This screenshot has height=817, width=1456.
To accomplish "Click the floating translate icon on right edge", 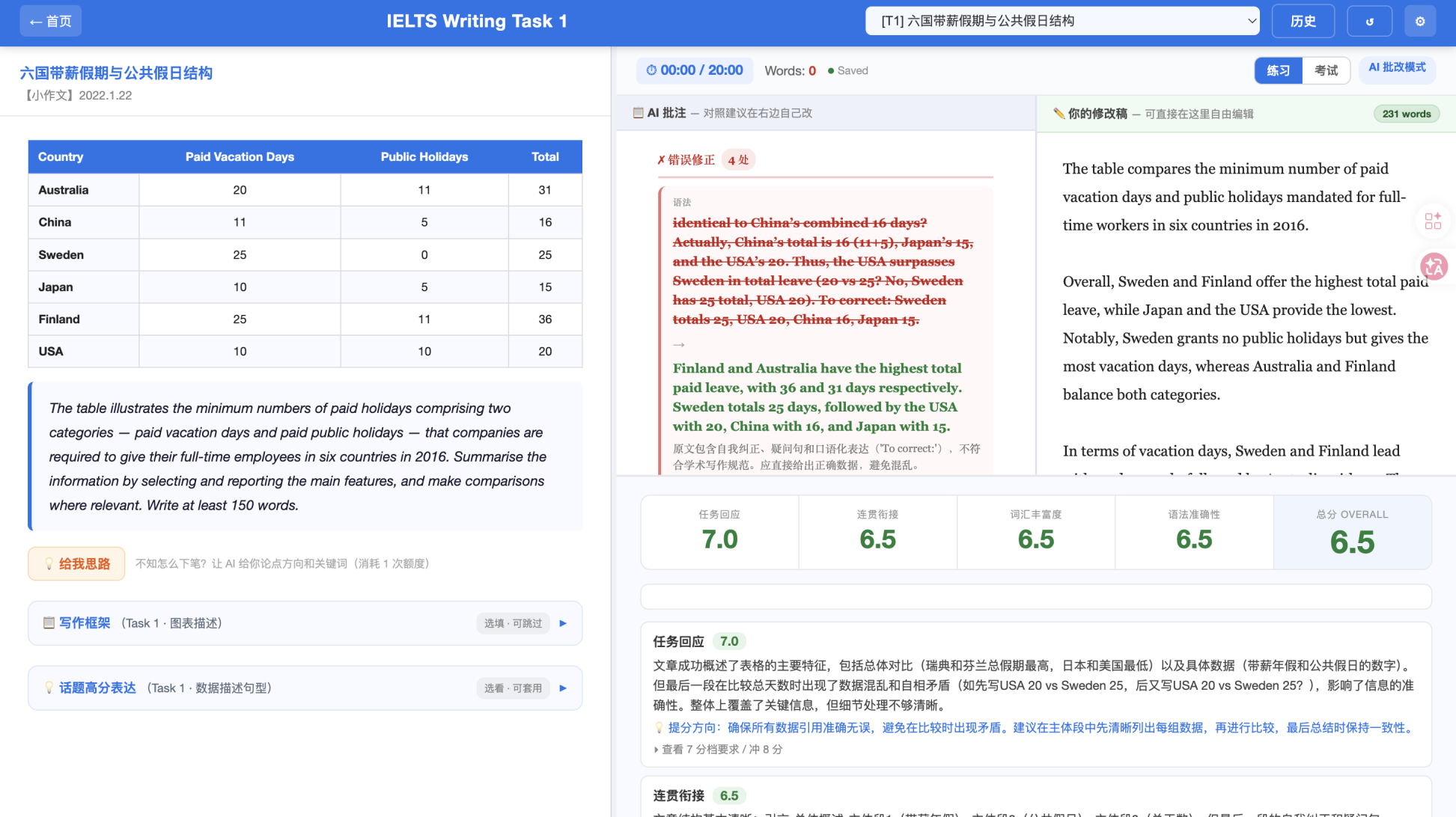I will point(1434,266).
